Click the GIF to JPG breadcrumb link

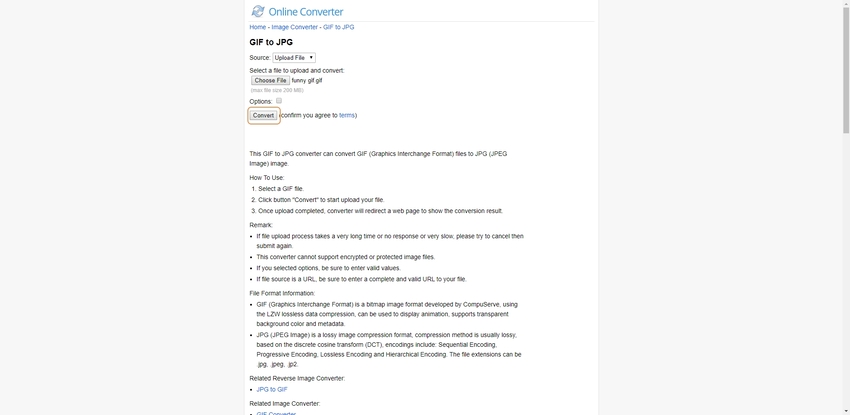coord(339,27)
